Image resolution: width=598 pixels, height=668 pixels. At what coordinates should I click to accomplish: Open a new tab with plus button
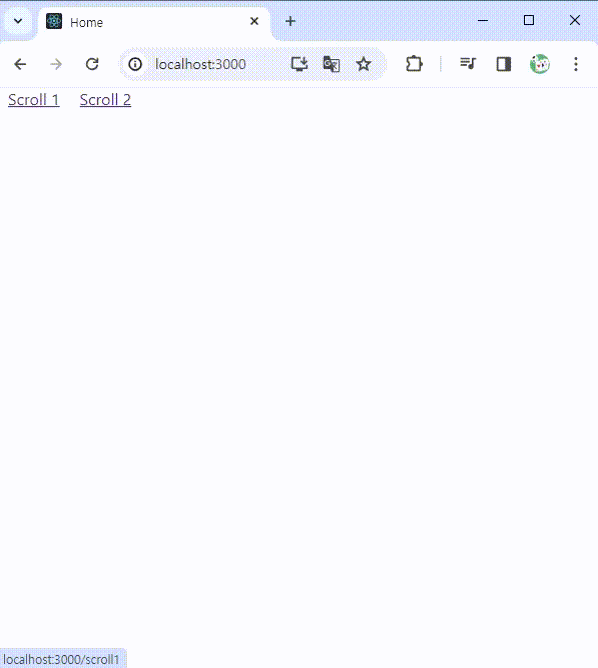pos(290,21)
